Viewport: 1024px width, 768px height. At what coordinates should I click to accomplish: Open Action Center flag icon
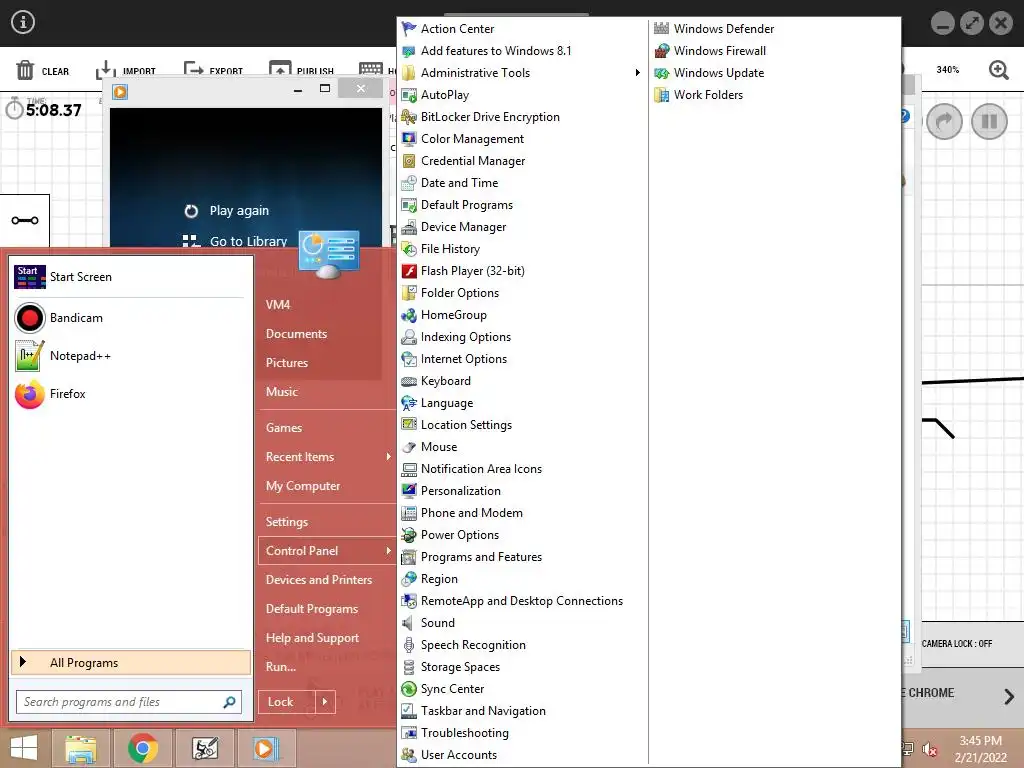point(409,29)
